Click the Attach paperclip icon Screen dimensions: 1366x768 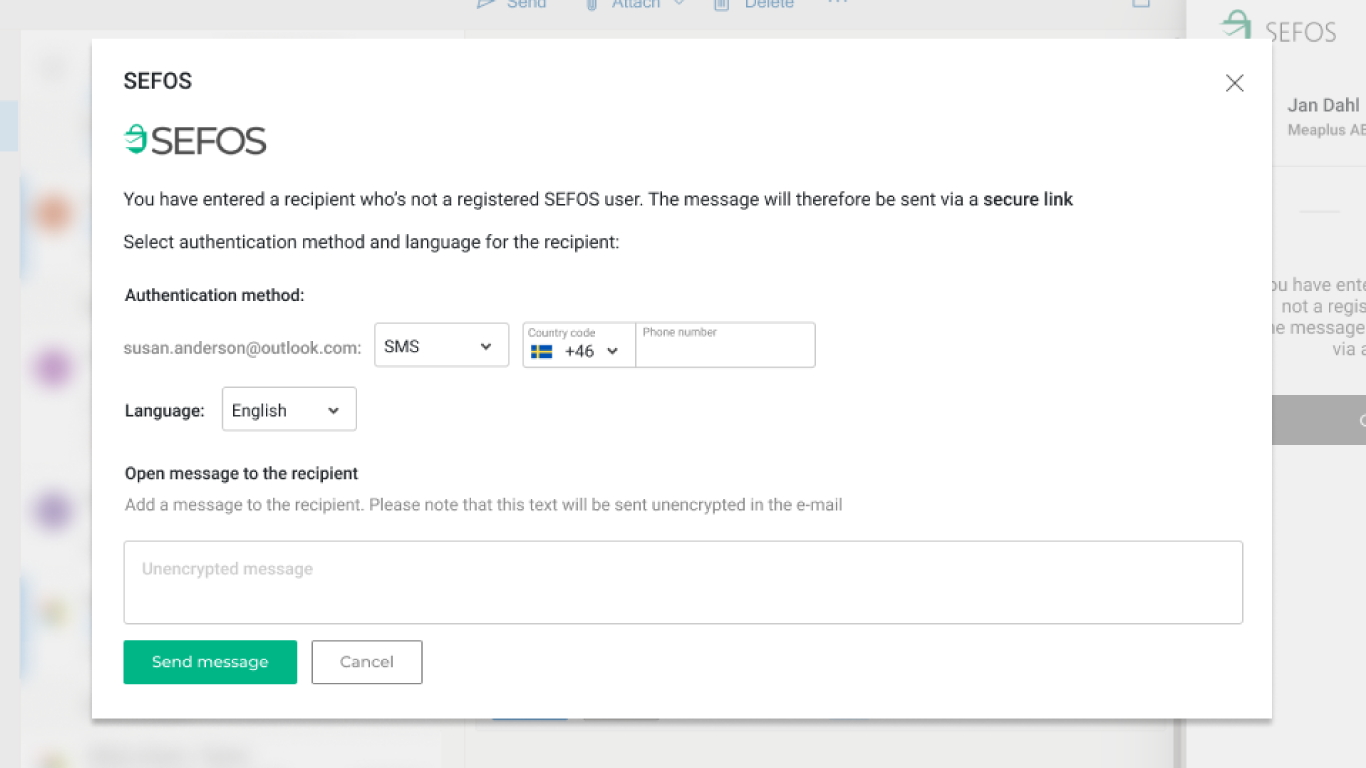tap(592, 4)
